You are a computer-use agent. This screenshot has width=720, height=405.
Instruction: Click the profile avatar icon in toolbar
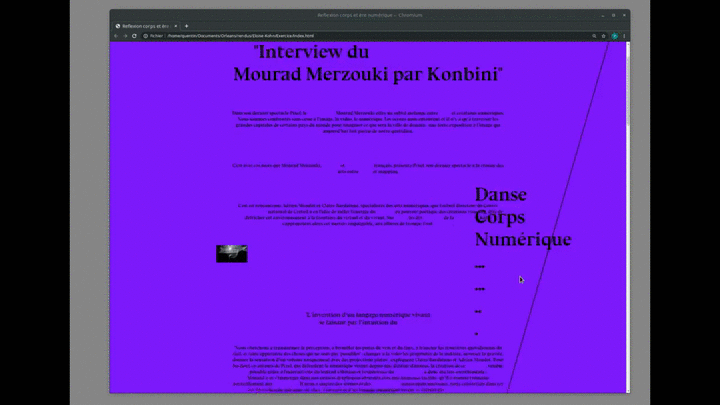[614, 35]
